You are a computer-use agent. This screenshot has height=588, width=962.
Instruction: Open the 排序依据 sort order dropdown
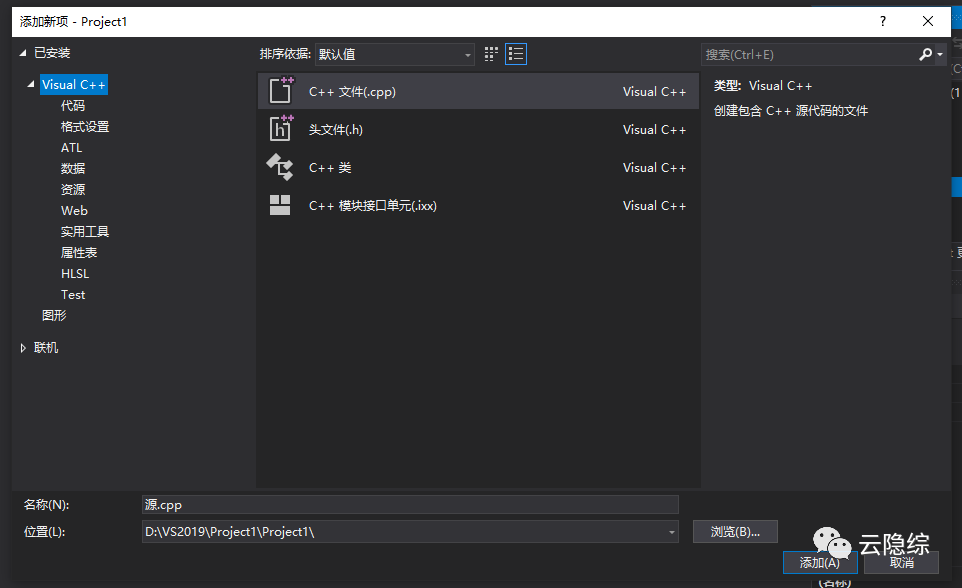465,54
